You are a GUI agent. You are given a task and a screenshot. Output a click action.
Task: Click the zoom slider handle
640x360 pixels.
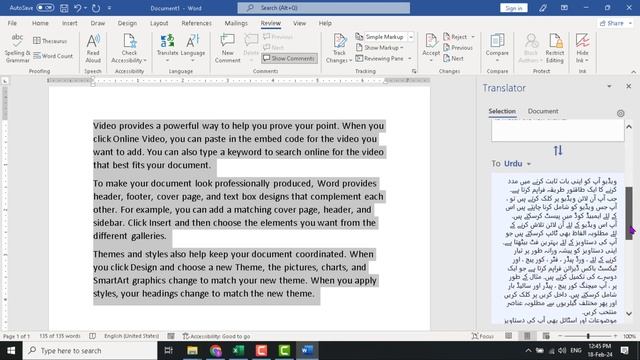pyautogui.click(x=588, y=336)
